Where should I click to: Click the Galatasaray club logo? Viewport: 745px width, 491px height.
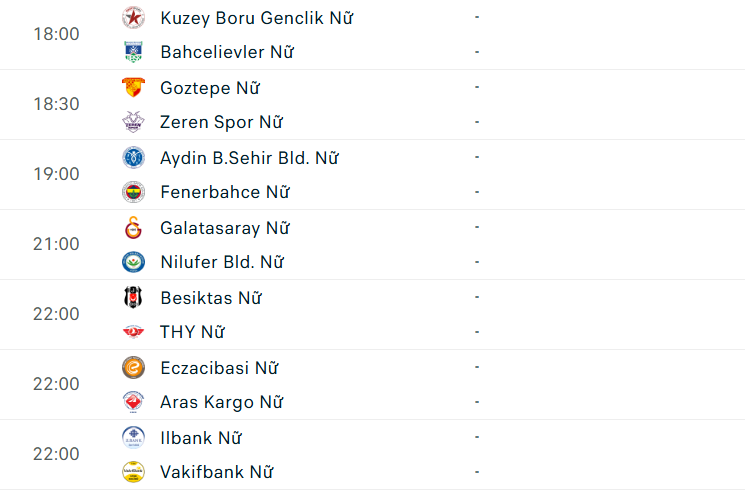(x=133, y=227)
